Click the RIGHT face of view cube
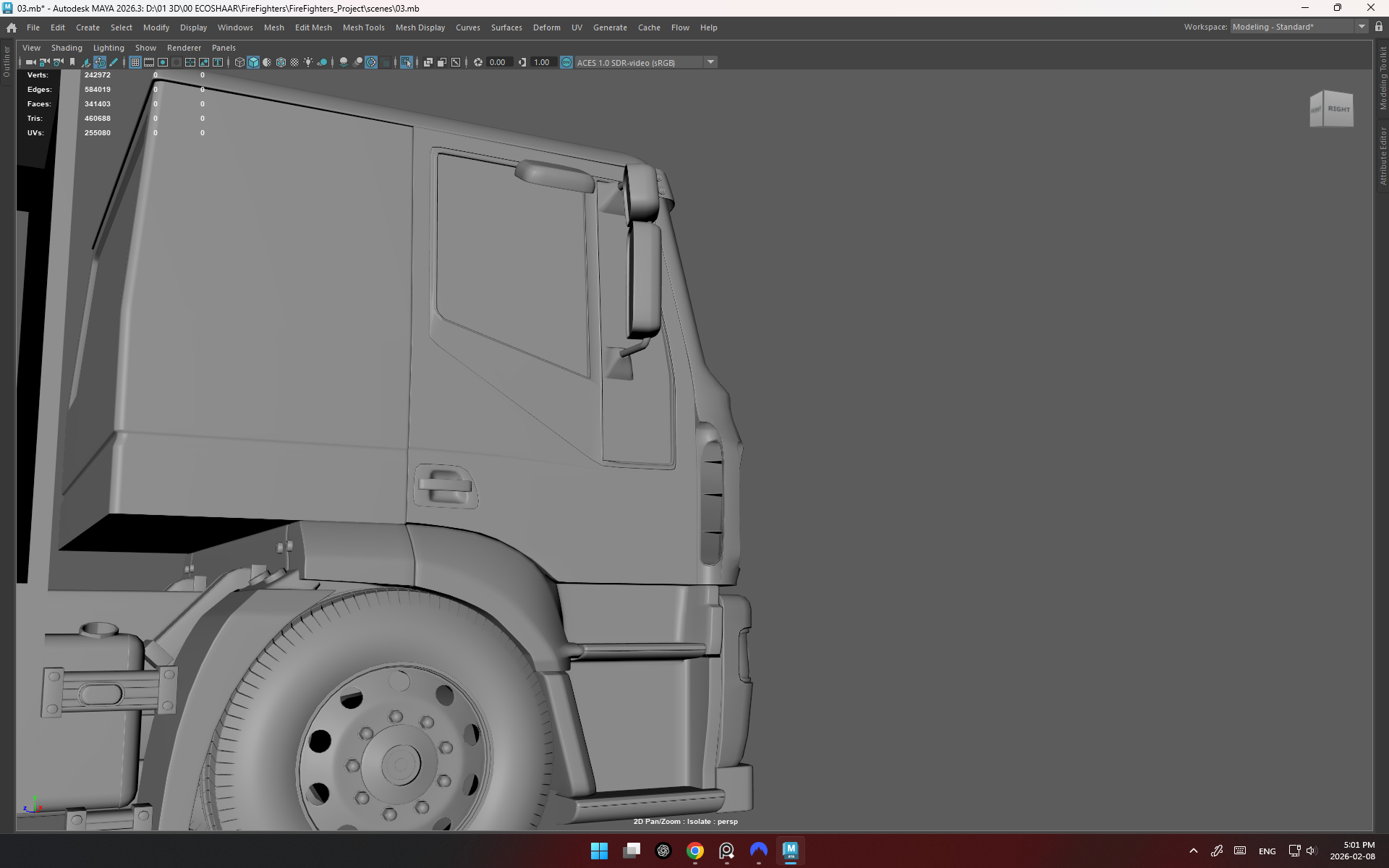This screenshot has width=1389, height=868. [x=1338, y=109]
